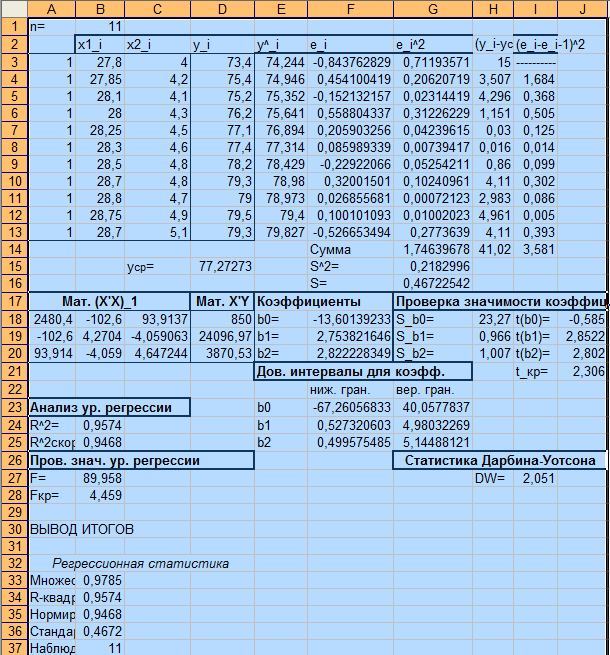Image resolution: width=610 pixels, height=655 pixels.
Task: Select R^2 value in row 24
Action: tap(100, 425)
